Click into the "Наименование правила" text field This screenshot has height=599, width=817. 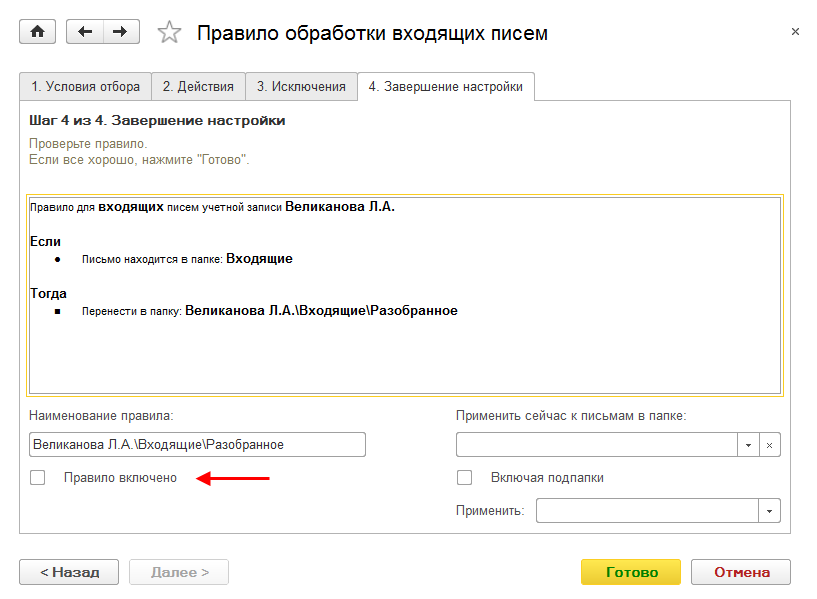pos(197,444)
